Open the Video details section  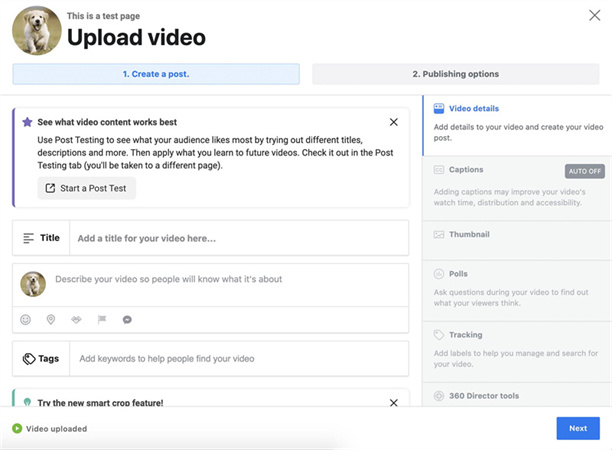[x=473, y=108]
